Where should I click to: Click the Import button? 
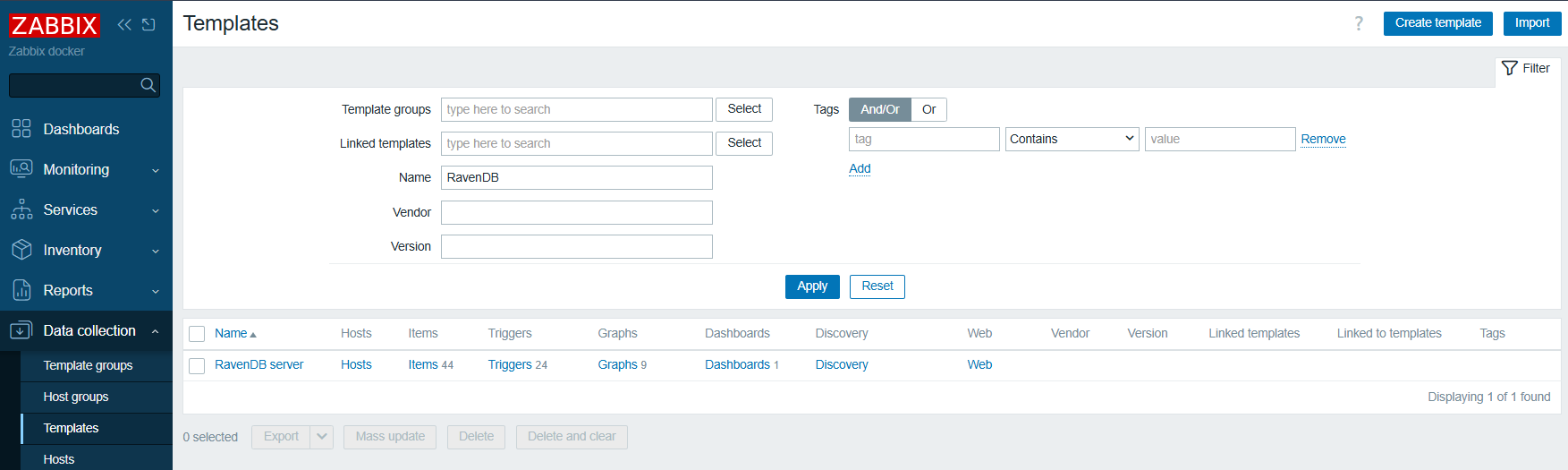coord(1532,23)
